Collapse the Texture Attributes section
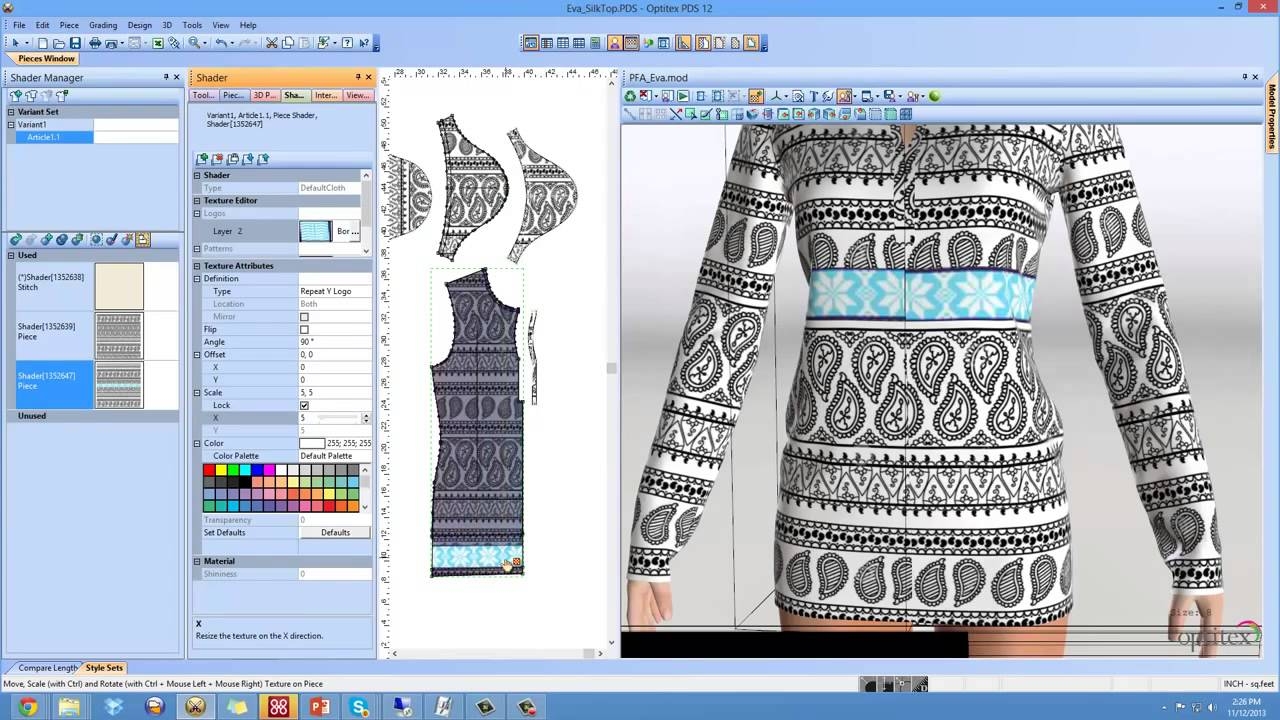The width and height of the screenshot is (1280, 720). [197, 265]
